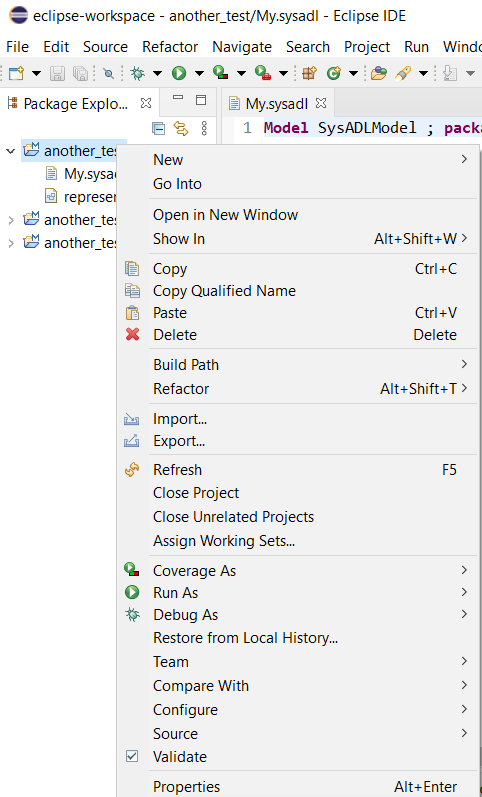Viewport: 482px width, 797px height.
Task: Click the New Java Class icon
Action: tap(334, 74)
